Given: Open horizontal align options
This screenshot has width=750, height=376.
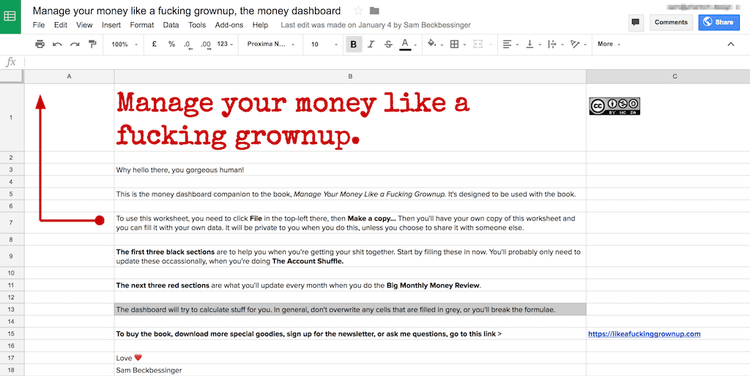Looking at the screenshot, I should (507, 44).
